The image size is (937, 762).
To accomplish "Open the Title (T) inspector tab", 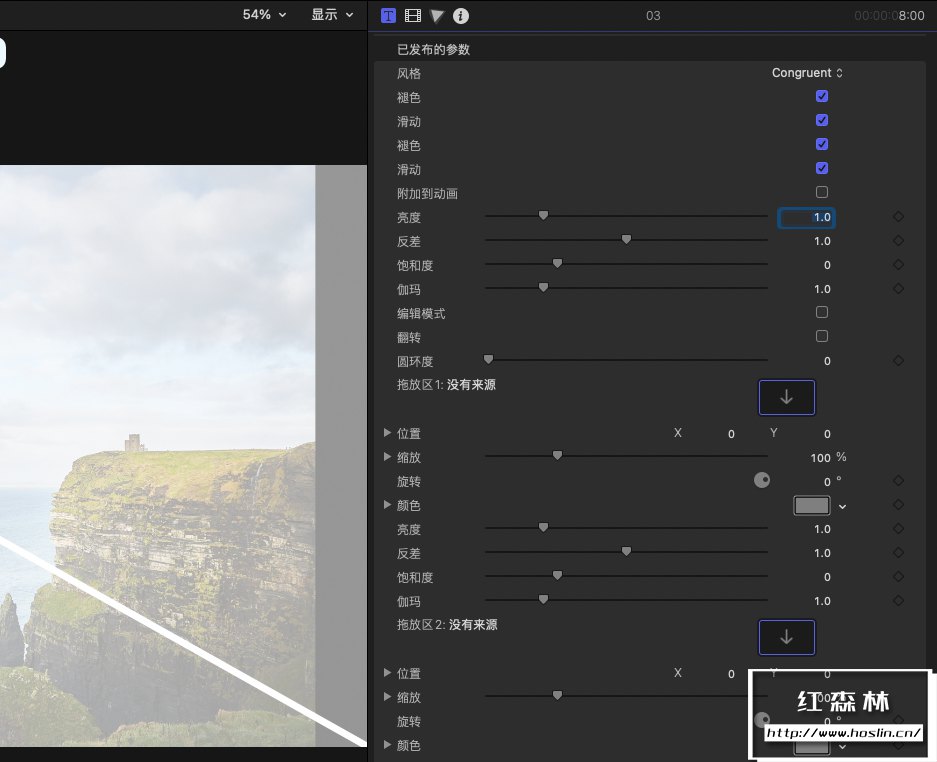I will coord(389,15).
